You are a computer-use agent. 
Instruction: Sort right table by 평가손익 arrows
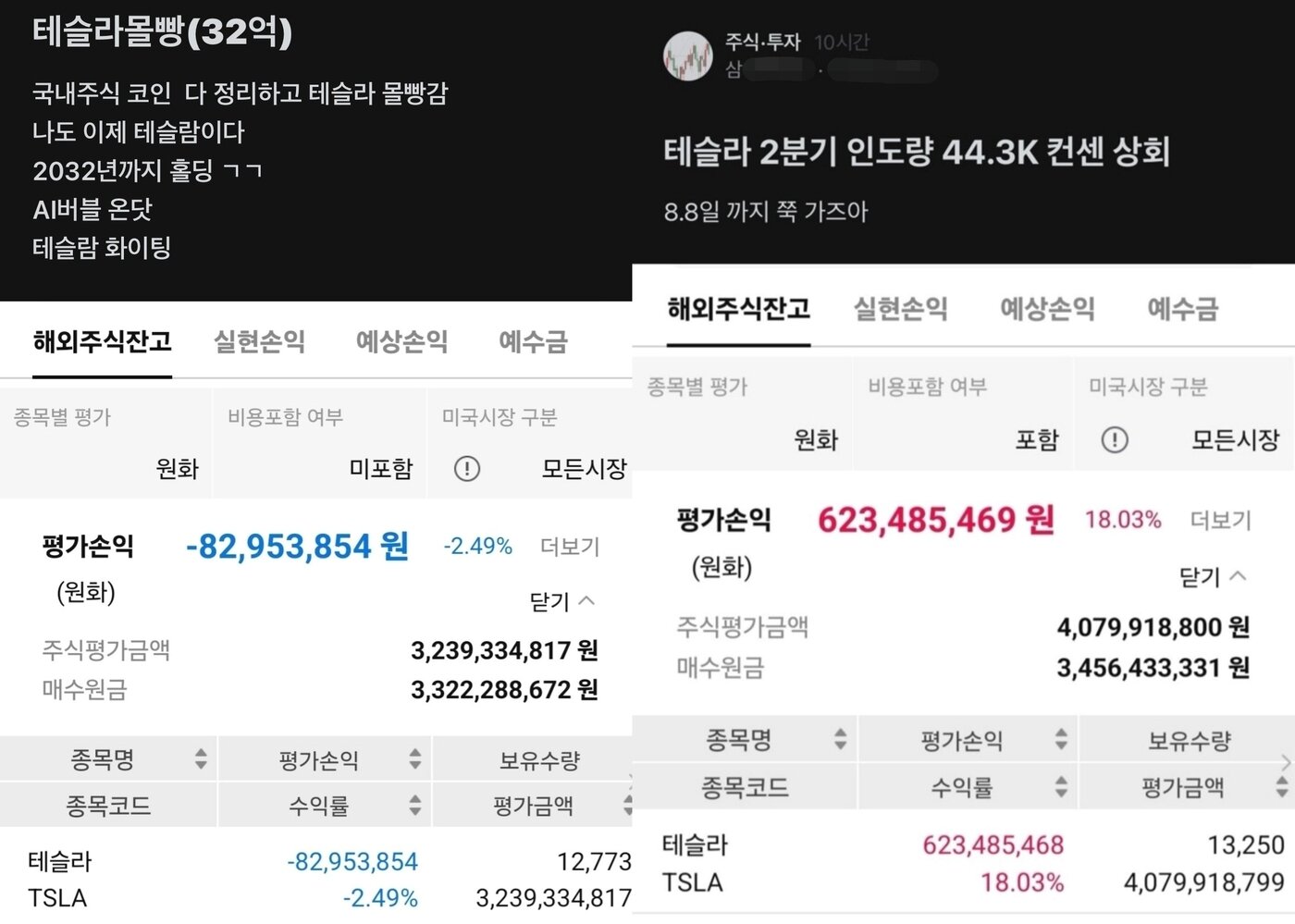(x=1061, y=739)
